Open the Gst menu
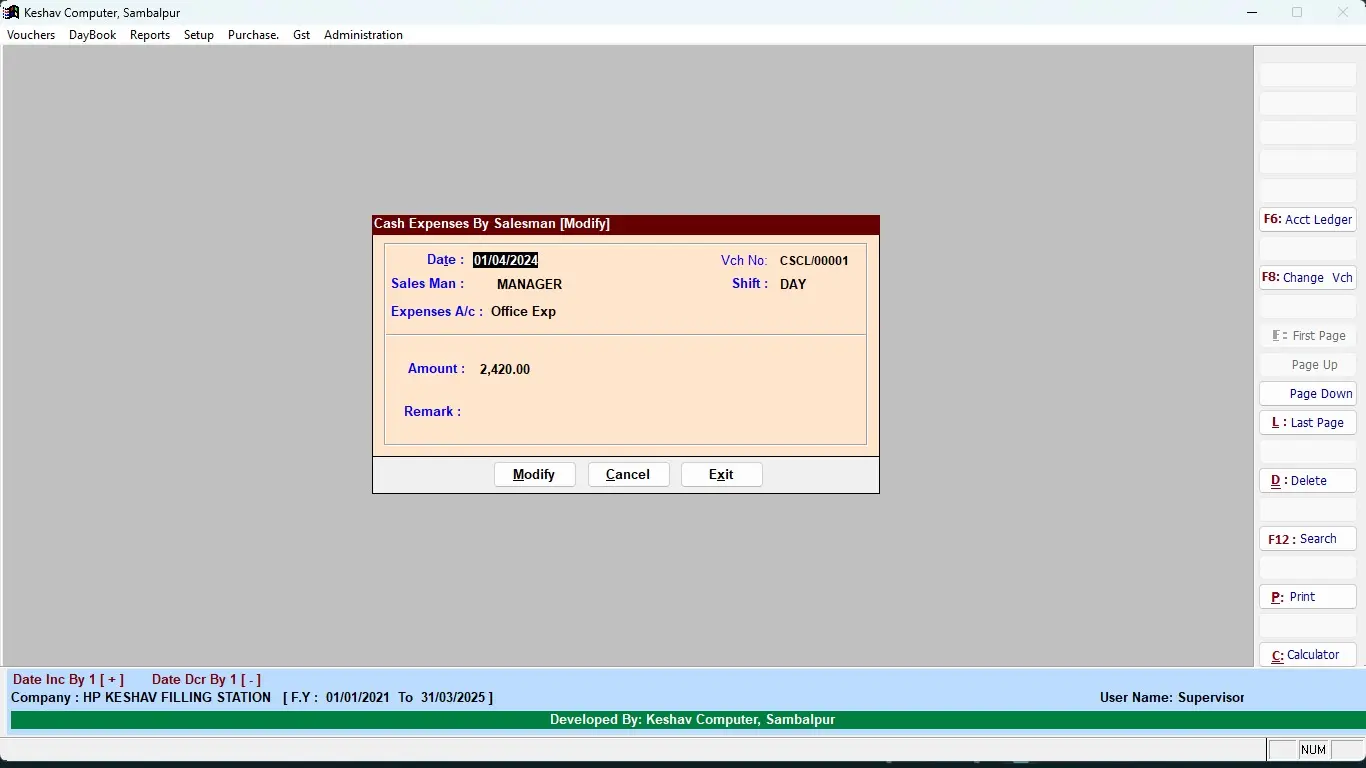 (x=302, y=35)
